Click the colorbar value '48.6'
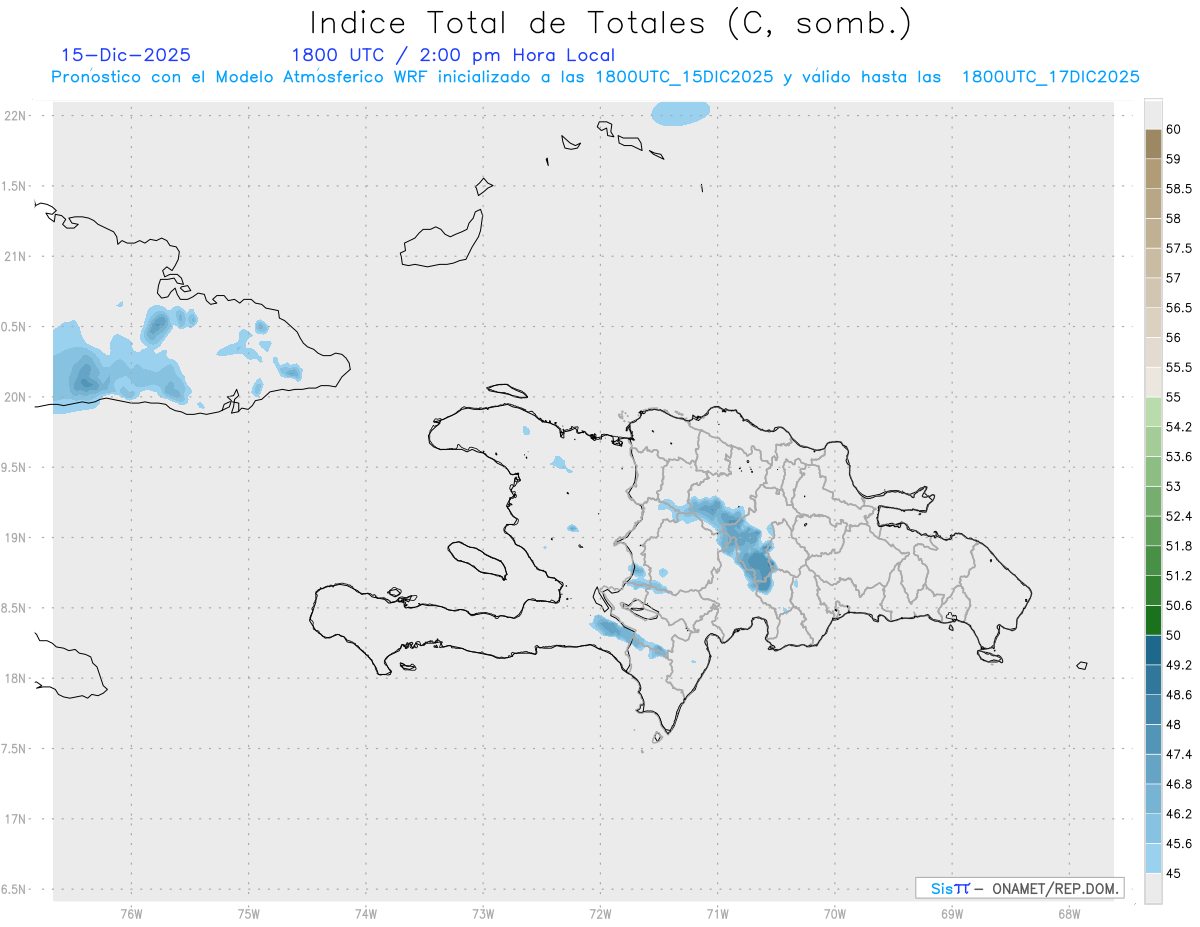The image size is (1200, 927). [1179, 695]
